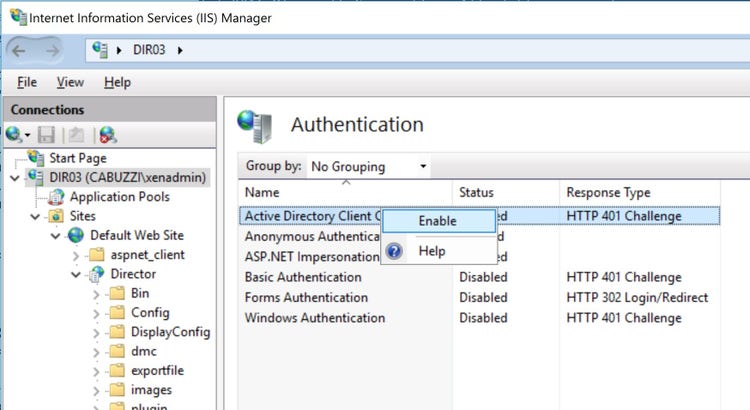The image size is (750, 410).
Task: Select DIR03 (CABUZZI\xenadmin) tree item
Action: coord(128,177)
